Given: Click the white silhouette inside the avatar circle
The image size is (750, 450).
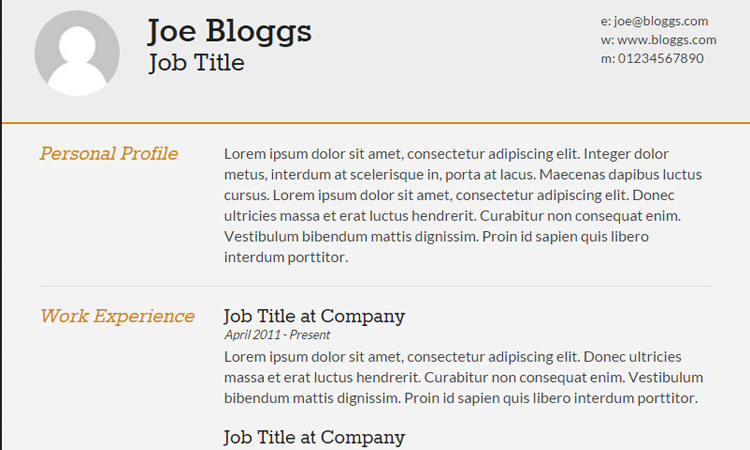Looking at the screenshot, I should (x=77, y=60).
